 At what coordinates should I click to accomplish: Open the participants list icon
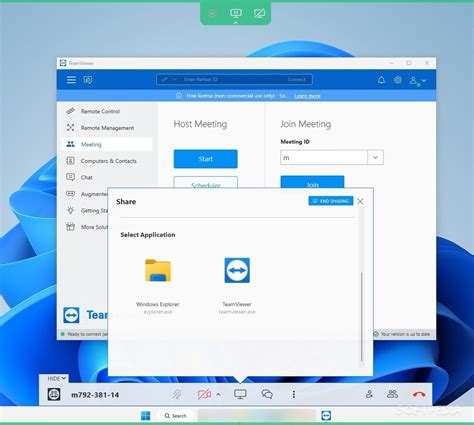pyautogui.click(x=392, y=394)
